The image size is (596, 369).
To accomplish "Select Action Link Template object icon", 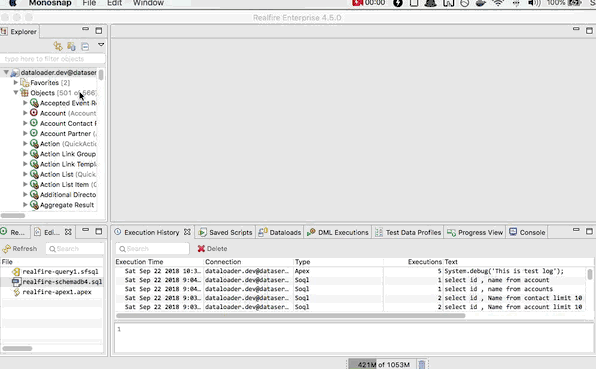I will pyautogui.click(x=34, y=164).
